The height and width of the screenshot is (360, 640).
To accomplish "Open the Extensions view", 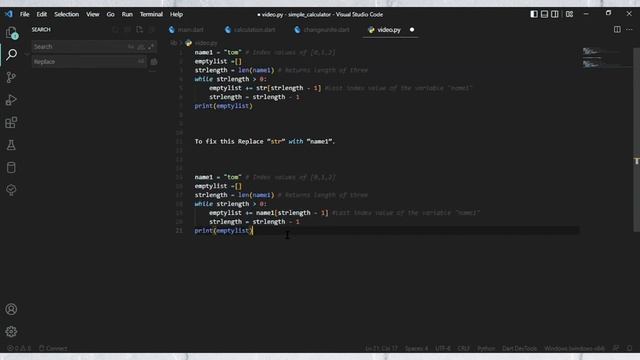I will coord(11,122).
